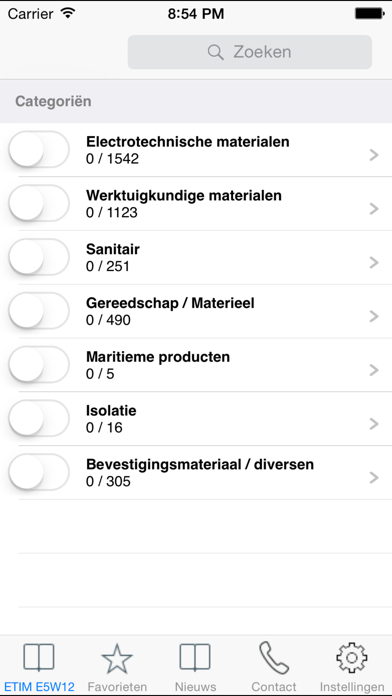This screenshot has height=696, width=392.
Task: Tap the battery icon in status bar
Action: pyautogui.click(x=370, y=14)
